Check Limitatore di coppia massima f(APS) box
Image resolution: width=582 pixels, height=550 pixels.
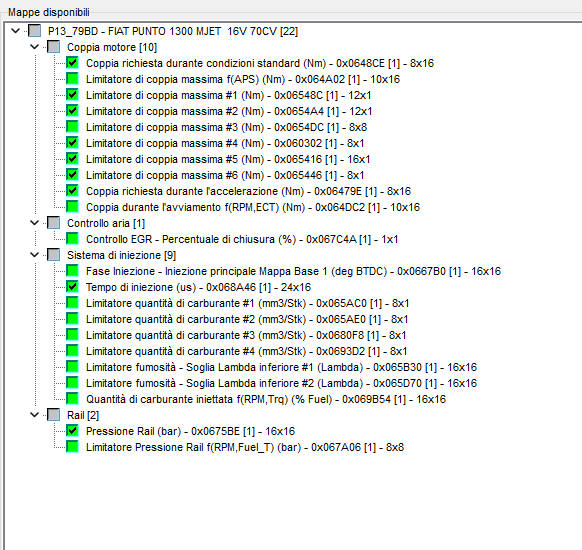pos(72,79)
